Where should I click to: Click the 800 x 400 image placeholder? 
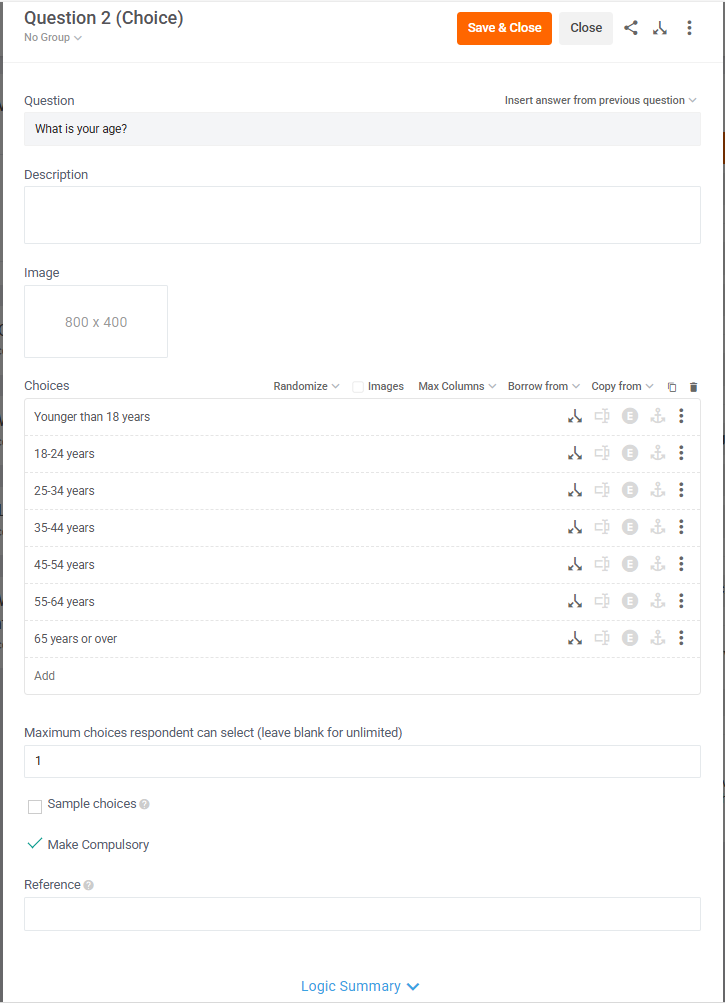[x=96, y=322]
